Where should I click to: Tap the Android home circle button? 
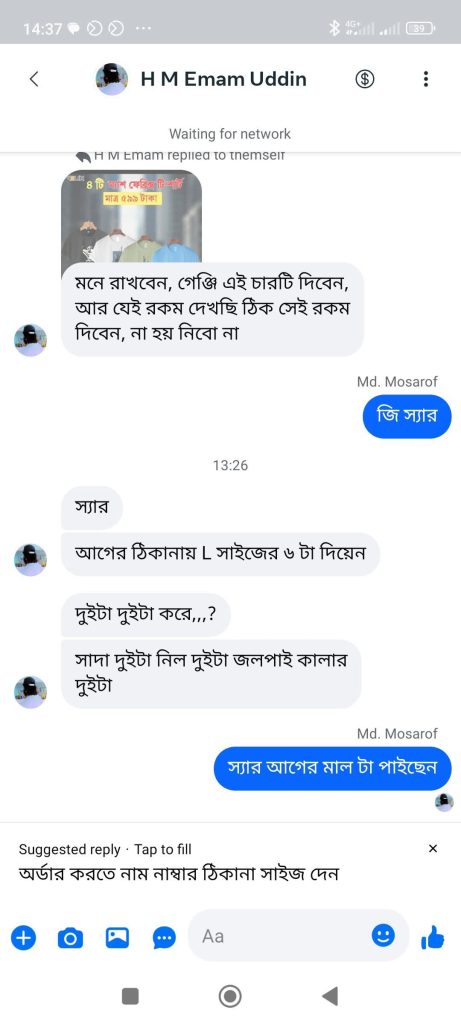230,996
